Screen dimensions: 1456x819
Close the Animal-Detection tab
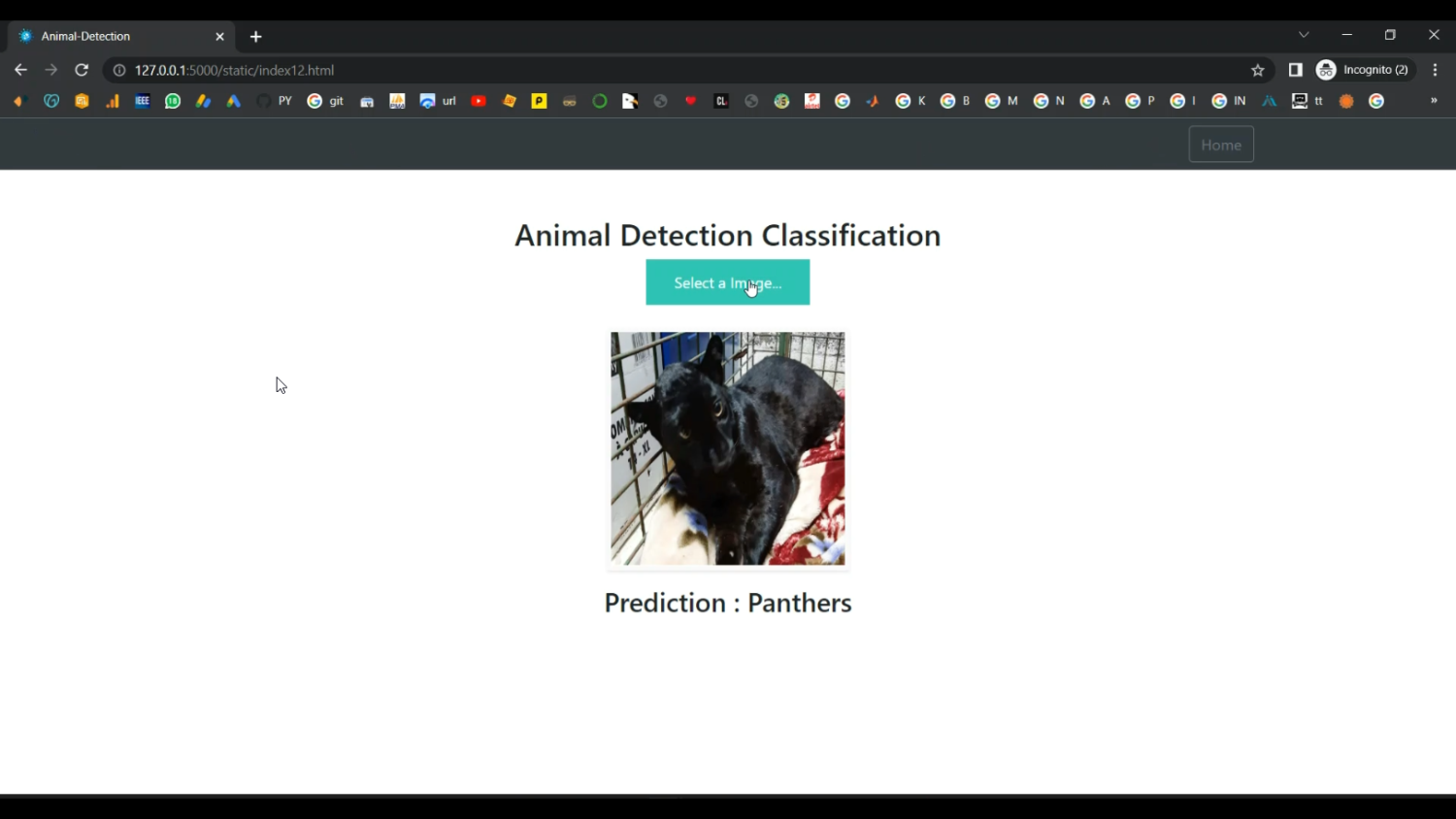(x=219, y=37)
